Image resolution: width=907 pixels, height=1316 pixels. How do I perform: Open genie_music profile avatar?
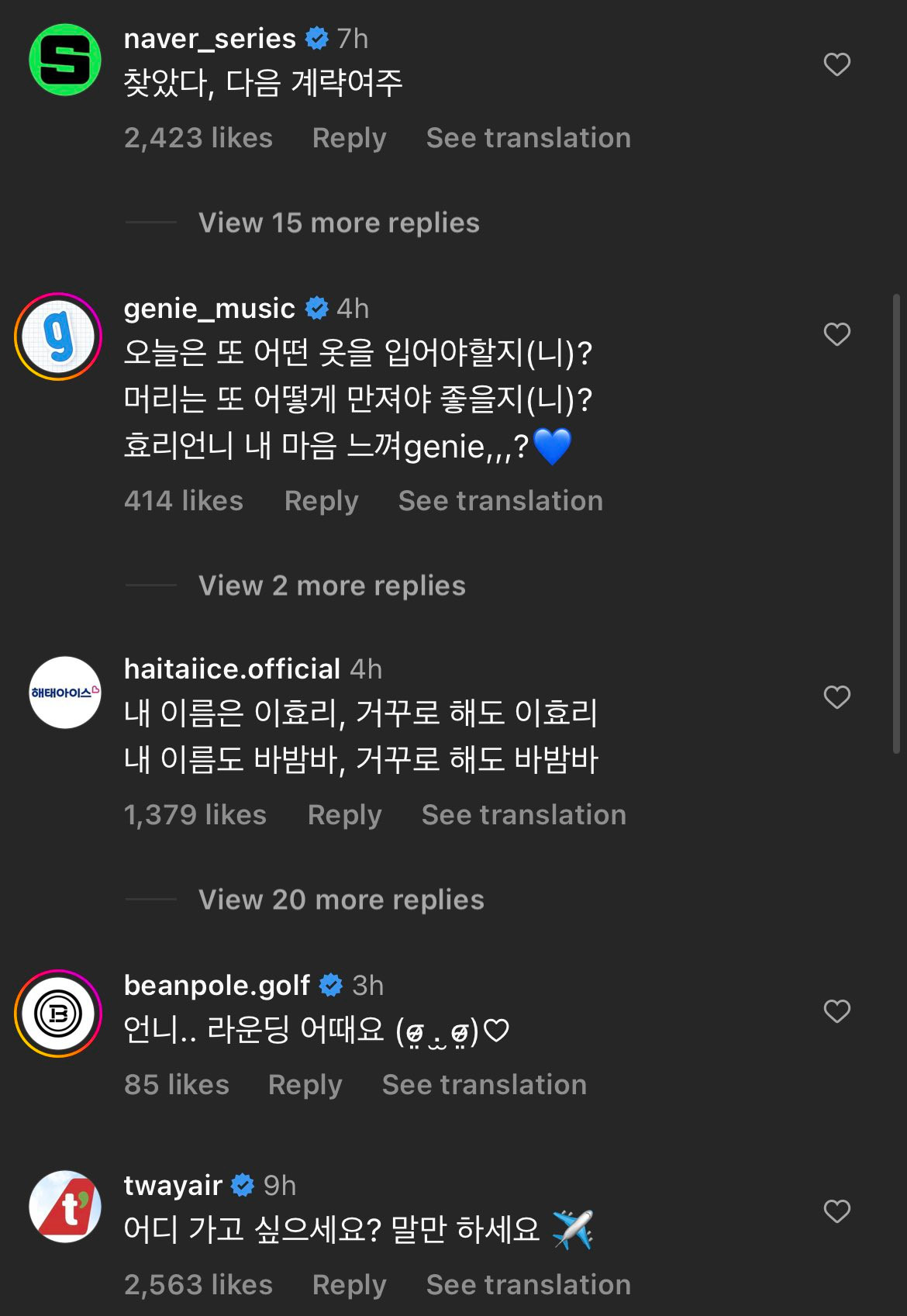point(59,337)
